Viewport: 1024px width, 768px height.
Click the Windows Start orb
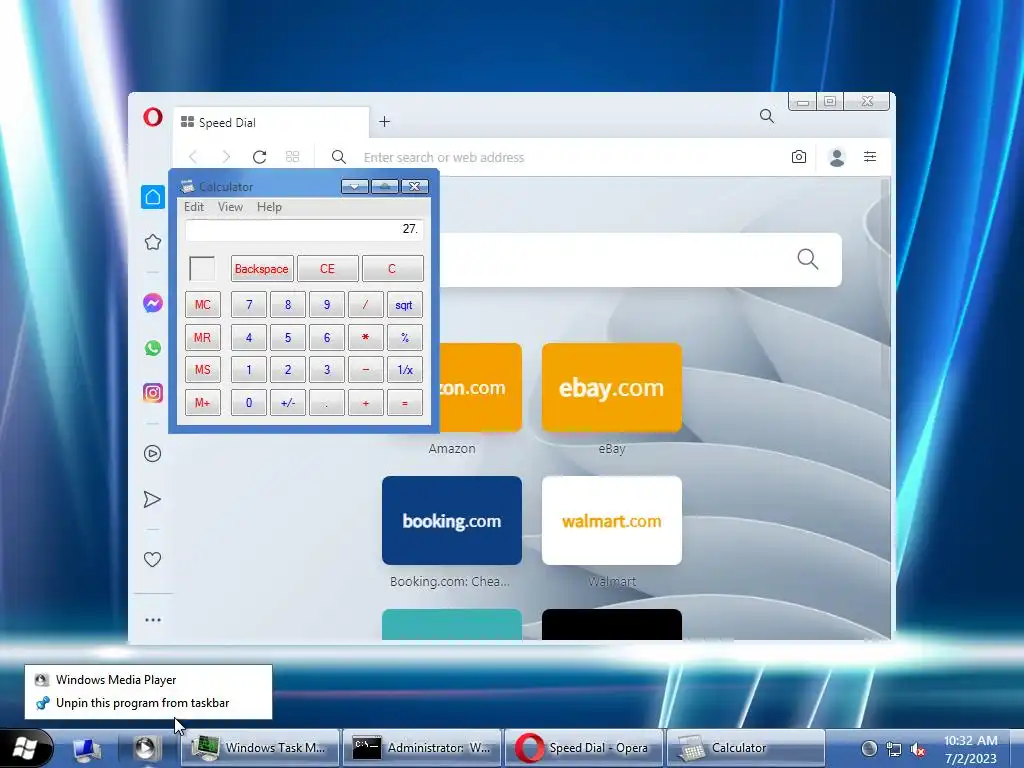coord(26,748)
